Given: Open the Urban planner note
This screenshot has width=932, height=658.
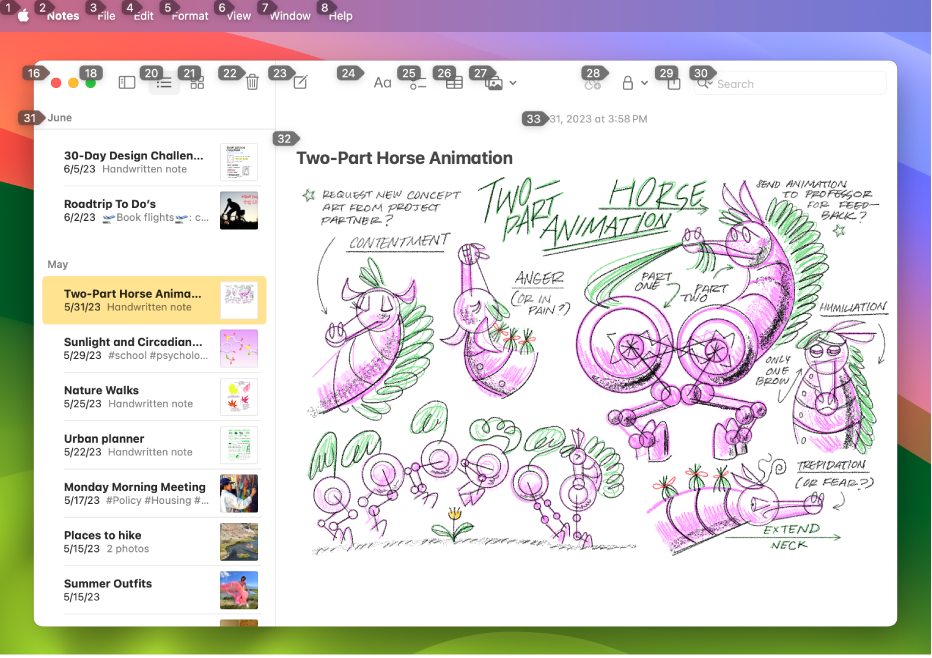Looking at the screenshot, I should (154, 445).
